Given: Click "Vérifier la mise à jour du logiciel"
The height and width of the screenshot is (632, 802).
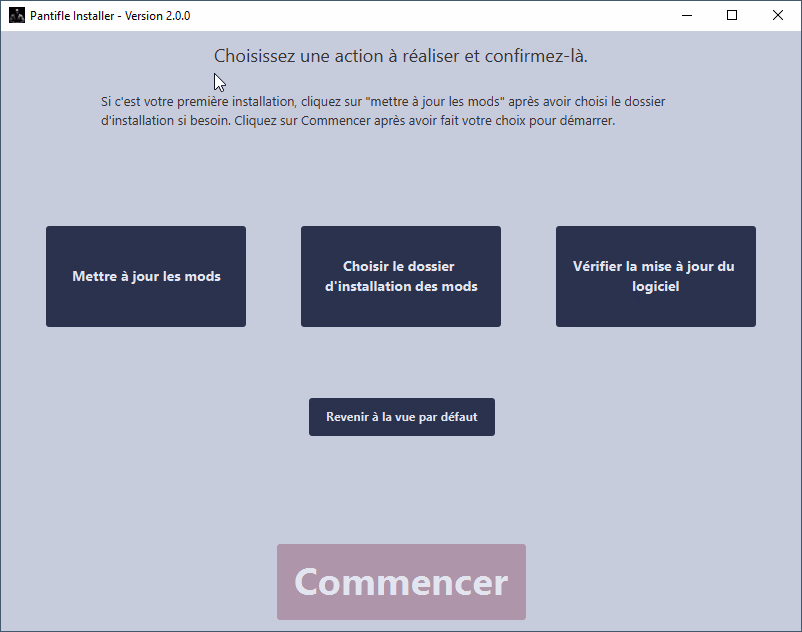Looking at the screenshot, I should coord(655,276).
